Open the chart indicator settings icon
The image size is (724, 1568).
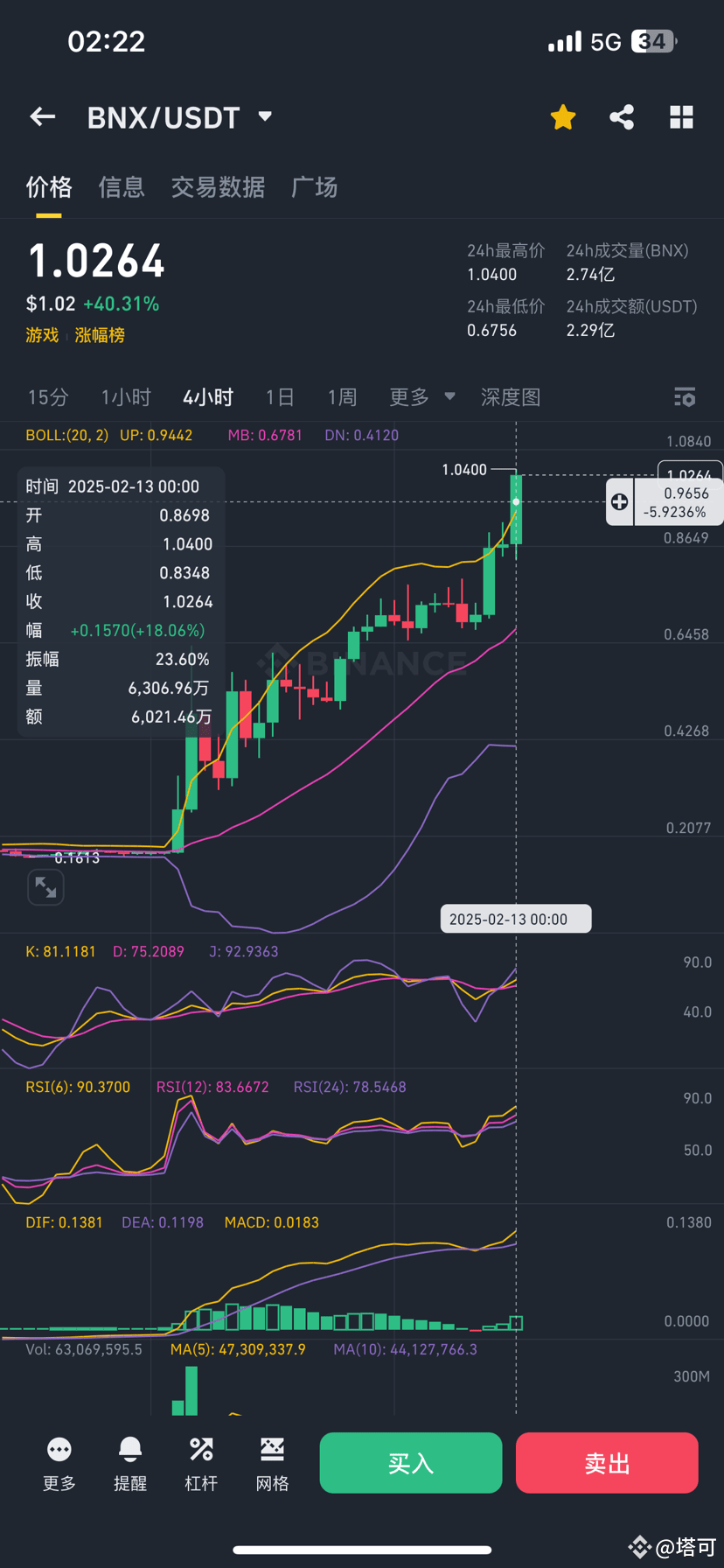coord(685,397)
